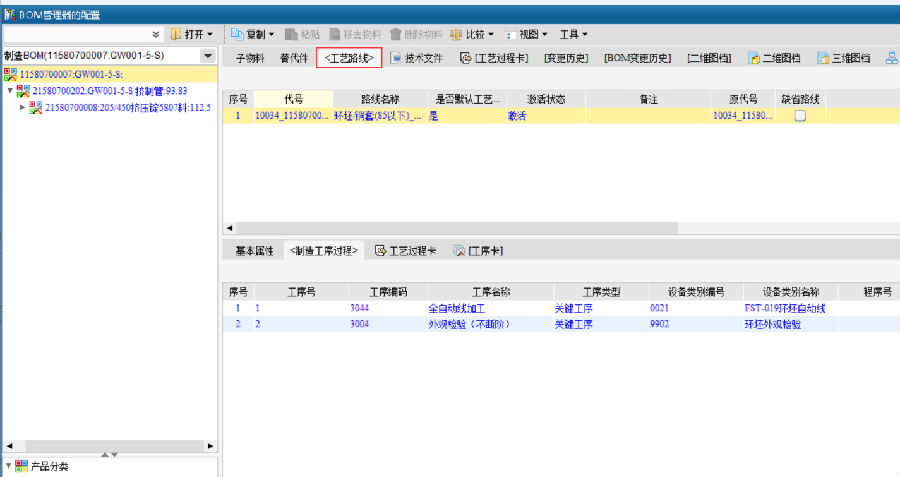Click the tree panel splitter arrows
900x477 pixels.
point(109,455)
